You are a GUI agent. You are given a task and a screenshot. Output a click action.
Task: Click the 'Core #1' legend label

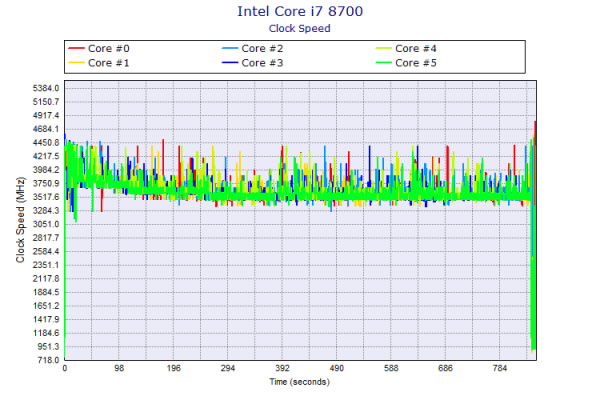click(109, 63)
